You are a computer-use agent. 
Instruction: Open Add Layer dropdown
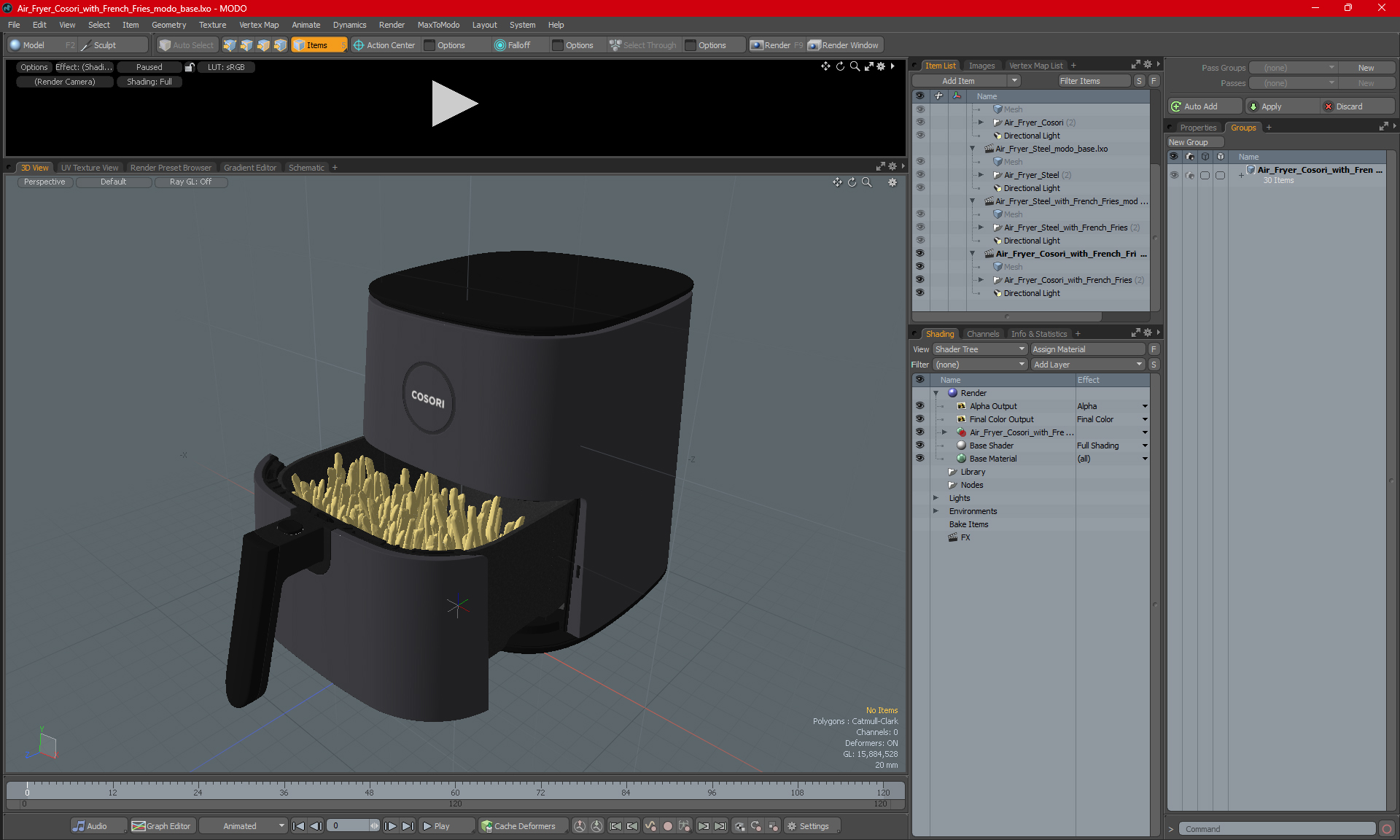pyautogui.click(x=1089, y=365)
